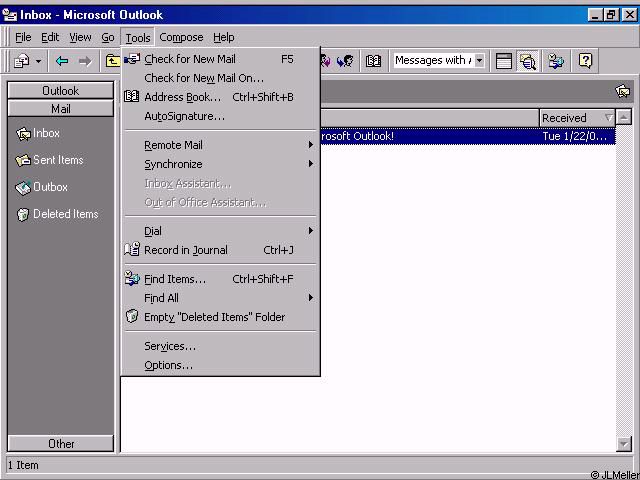Click the gray Forward arrow icon
The height and width of the screenshot is (480, 640).
tap(85, 61)
